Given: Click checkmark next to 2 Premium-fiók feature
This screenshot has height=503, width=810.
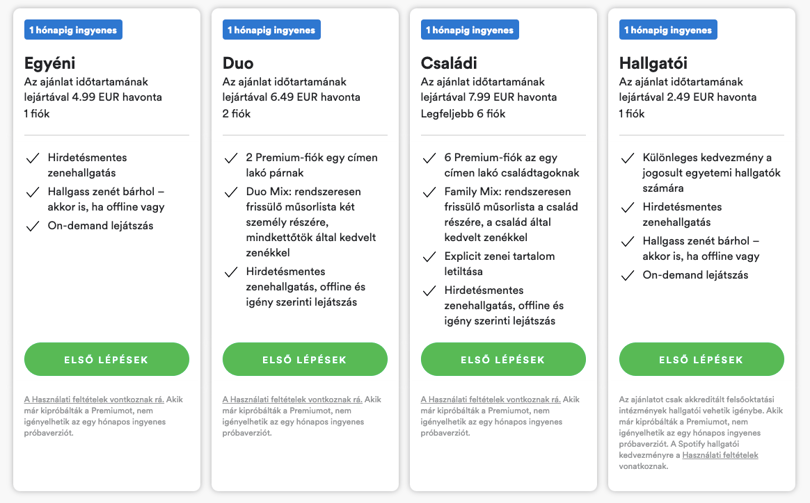Looking at the screenshot, I should tap(231, 158).
